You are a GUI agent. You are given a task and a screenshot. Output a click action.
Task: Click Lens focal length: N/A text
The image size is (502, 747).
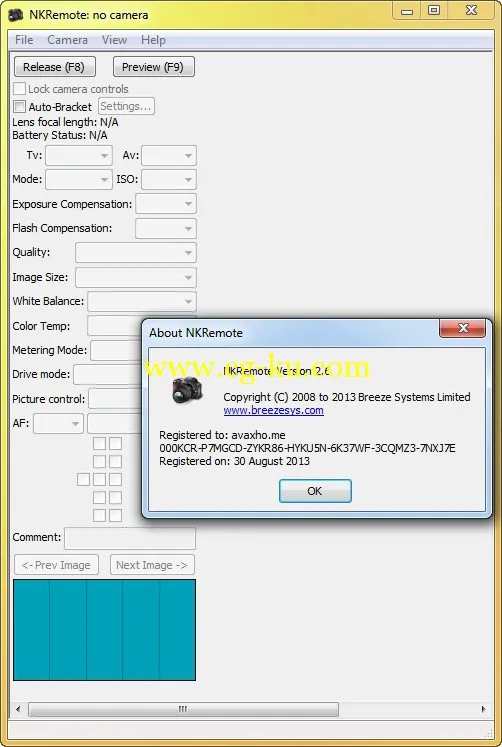pyautogui.click(x=65, y=122)
